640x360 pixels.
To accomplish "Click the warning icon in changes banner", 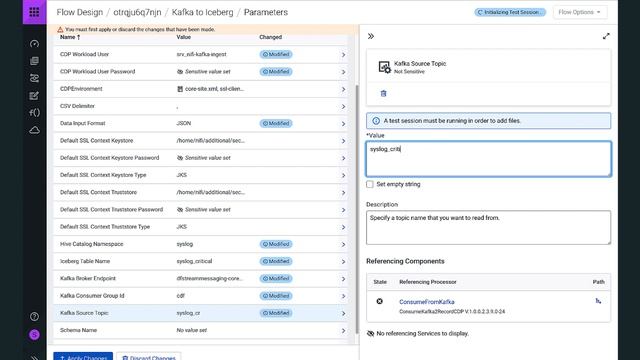I will (60, 29).
